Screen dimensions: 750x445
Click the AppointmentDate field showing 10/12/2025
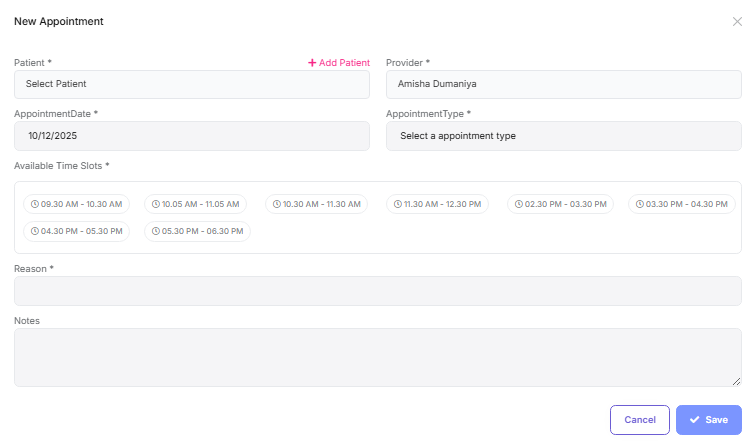pos(192,136)
